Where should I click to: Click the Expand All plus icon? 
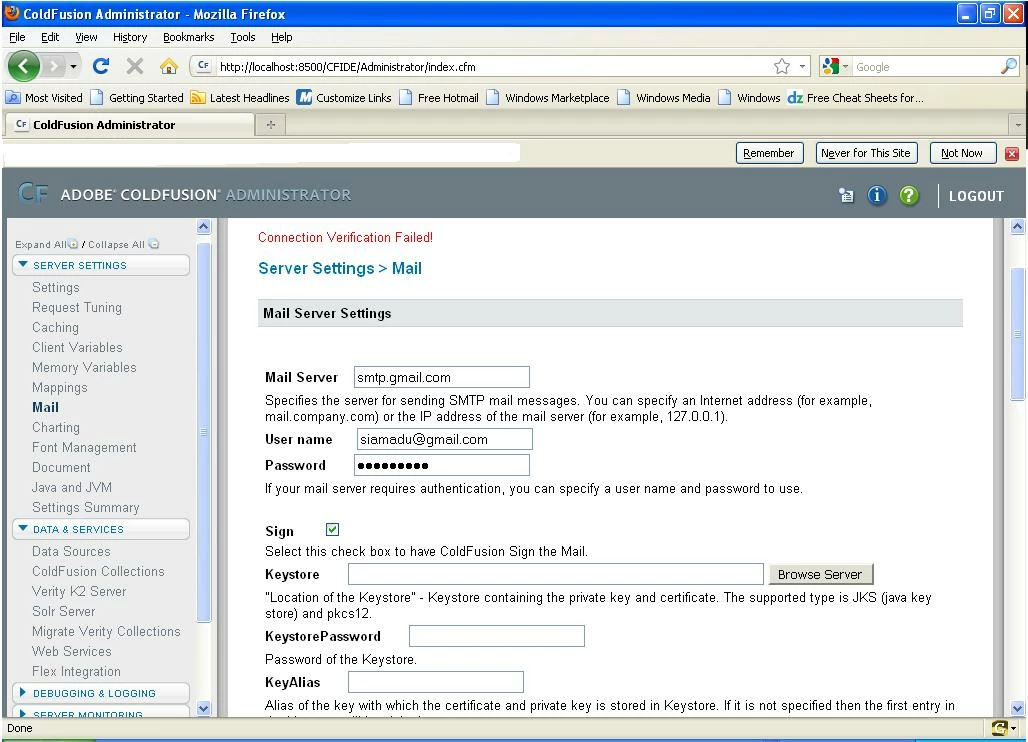coord(73,244)
